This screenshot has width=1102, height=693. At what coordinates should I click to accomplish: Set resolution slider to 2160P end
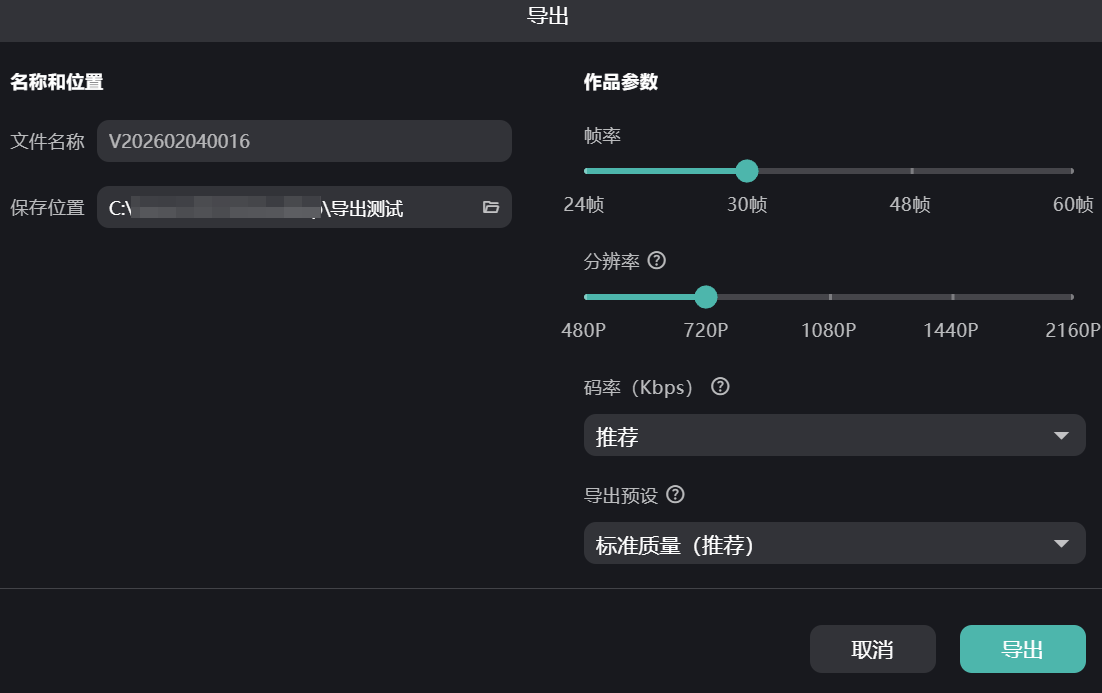(1071, 297)
